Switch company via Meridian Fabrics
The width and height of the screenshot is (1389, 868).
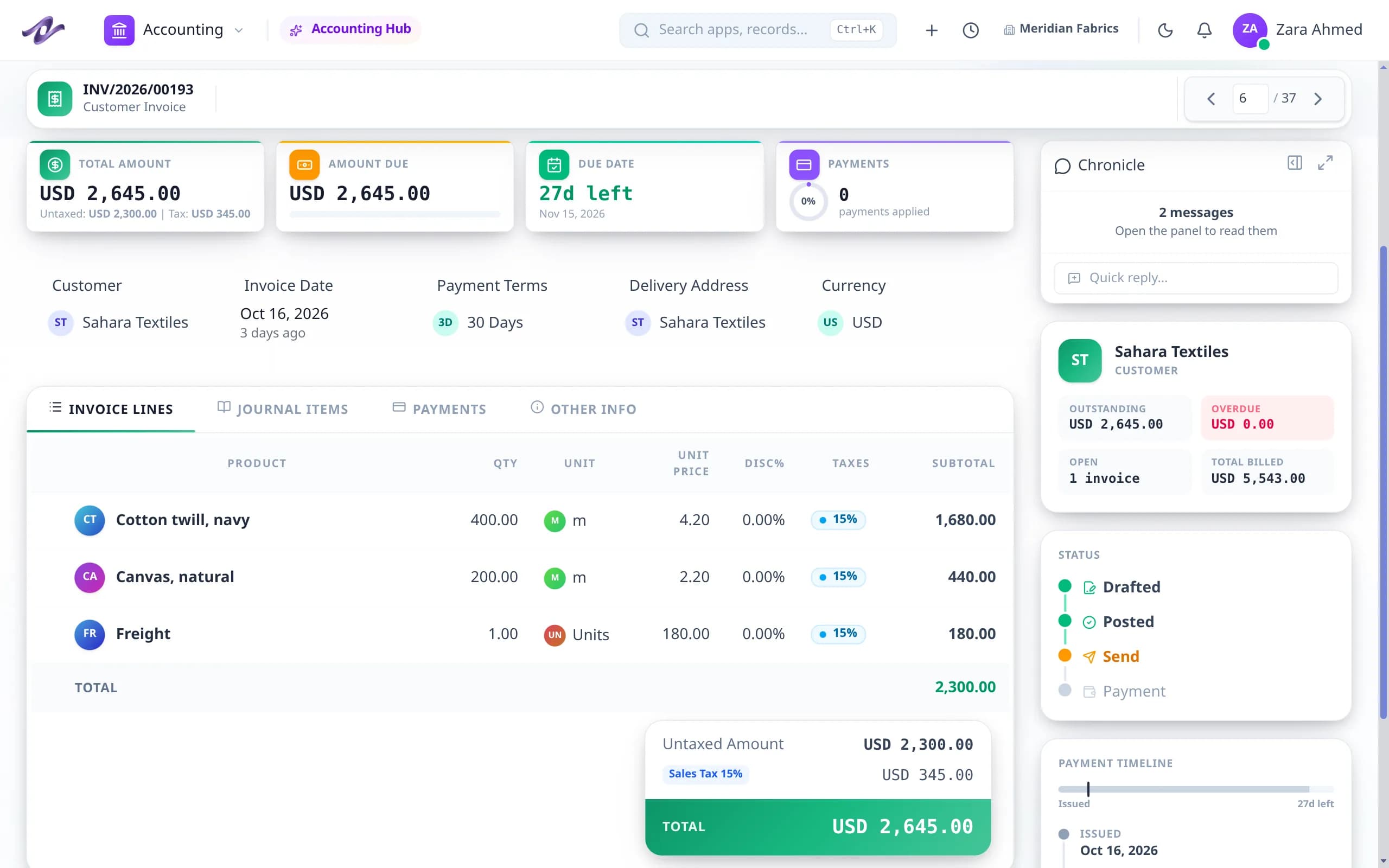1061,29
